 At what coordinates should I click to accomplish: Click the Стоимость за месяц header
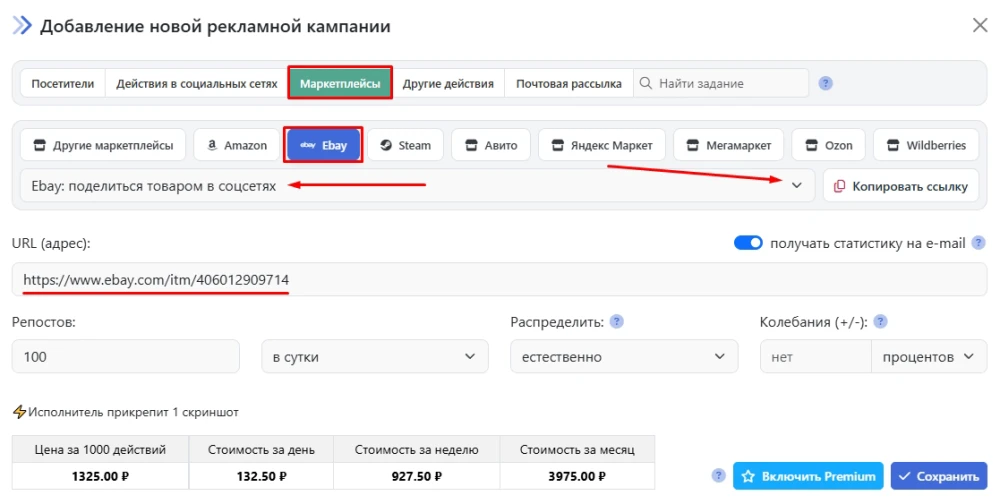577,450
